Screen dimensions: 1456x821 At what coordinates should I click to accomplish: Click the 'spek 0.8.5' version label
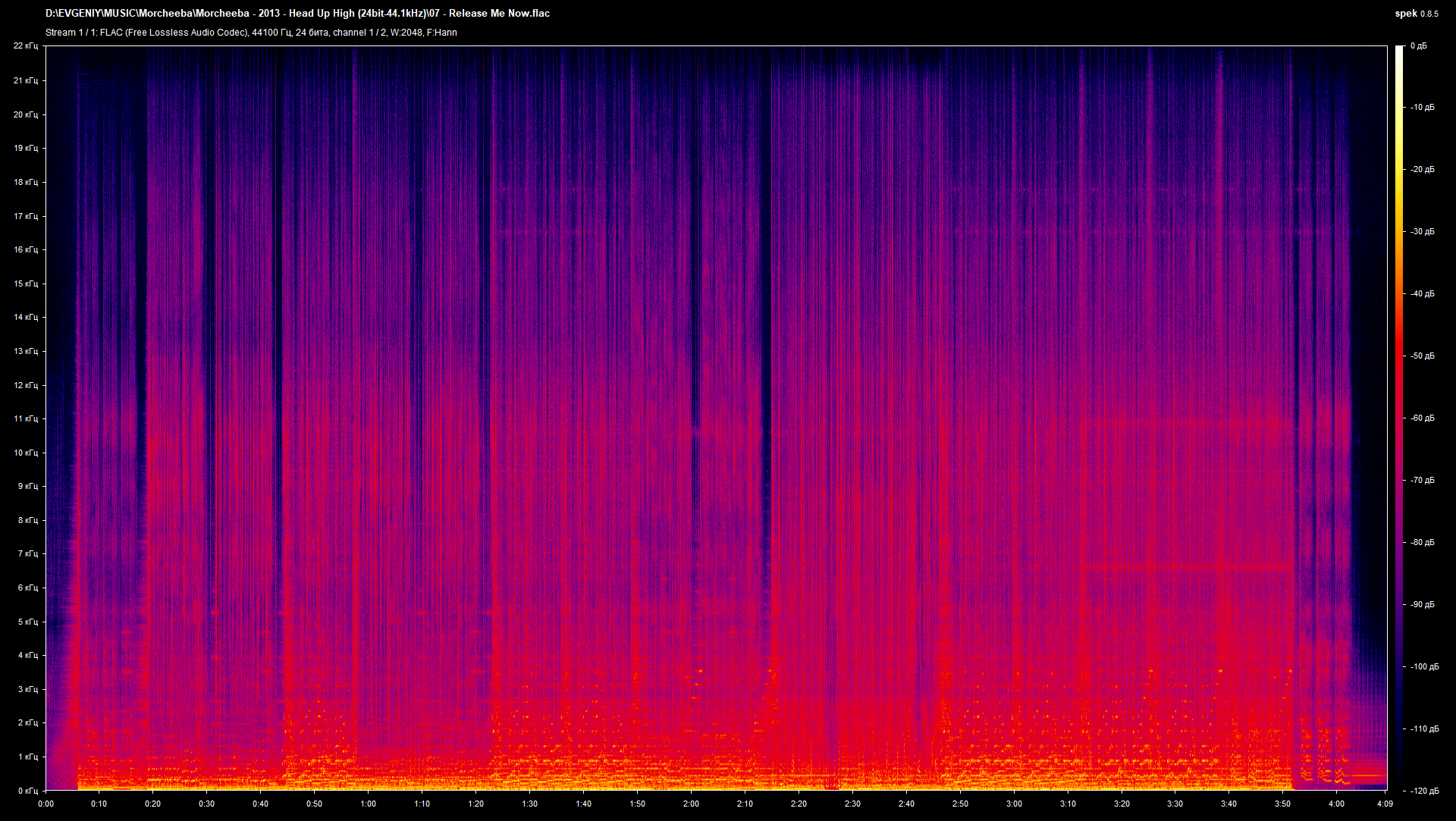1417,13
